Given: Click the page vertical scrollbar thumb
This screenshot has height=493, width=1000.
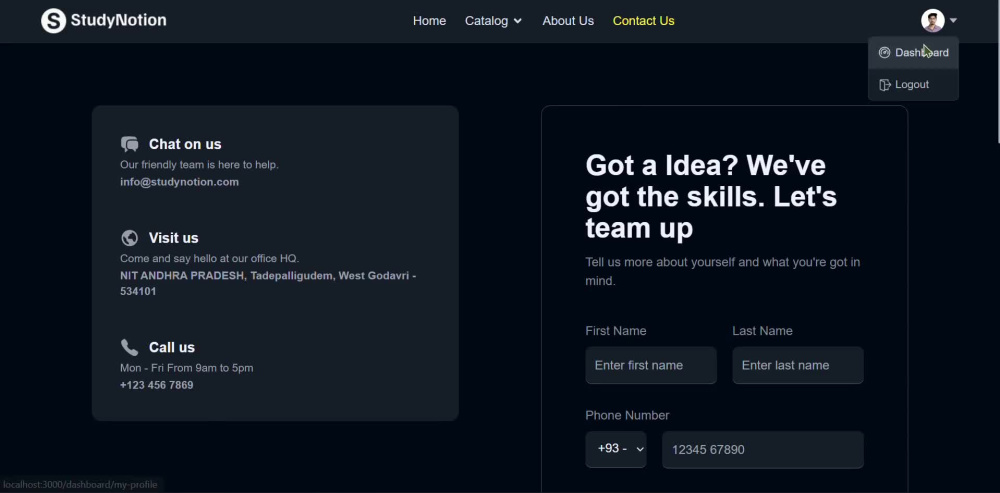Looking at the screenshot, I should [x=998, y=71].
